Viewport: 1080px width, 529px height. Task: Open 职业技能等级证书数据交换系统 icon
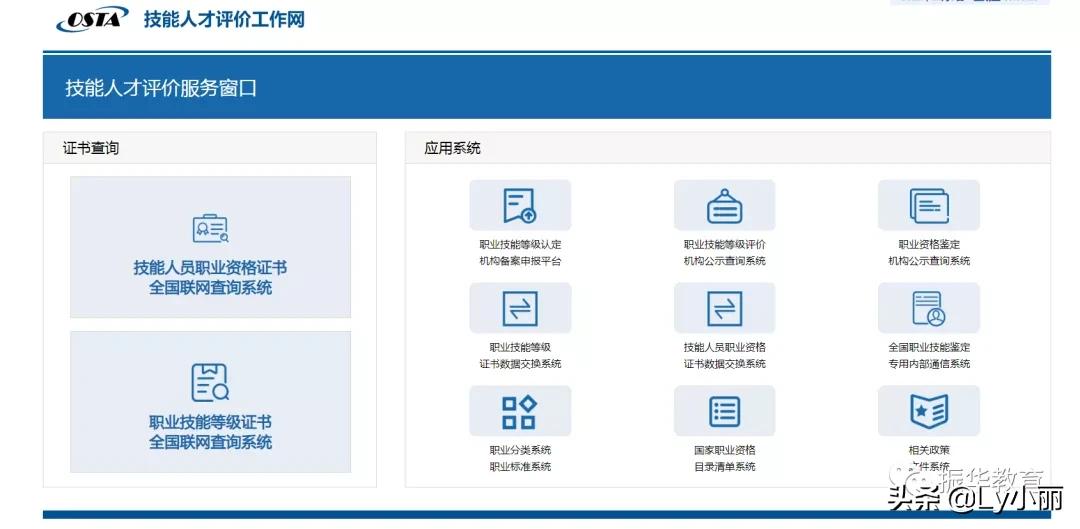click(520, 308)
